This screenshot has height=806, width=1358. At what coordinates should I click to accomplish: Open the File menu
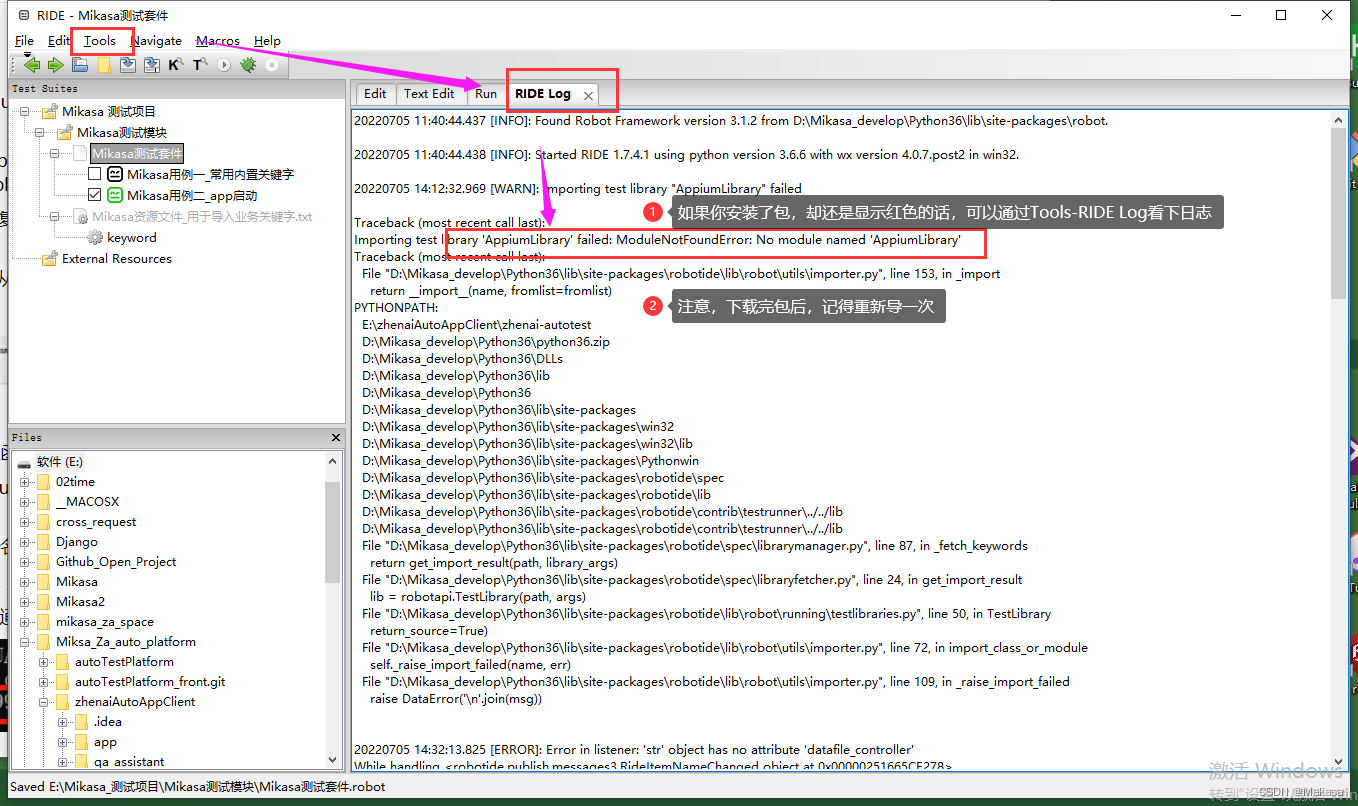24,41
